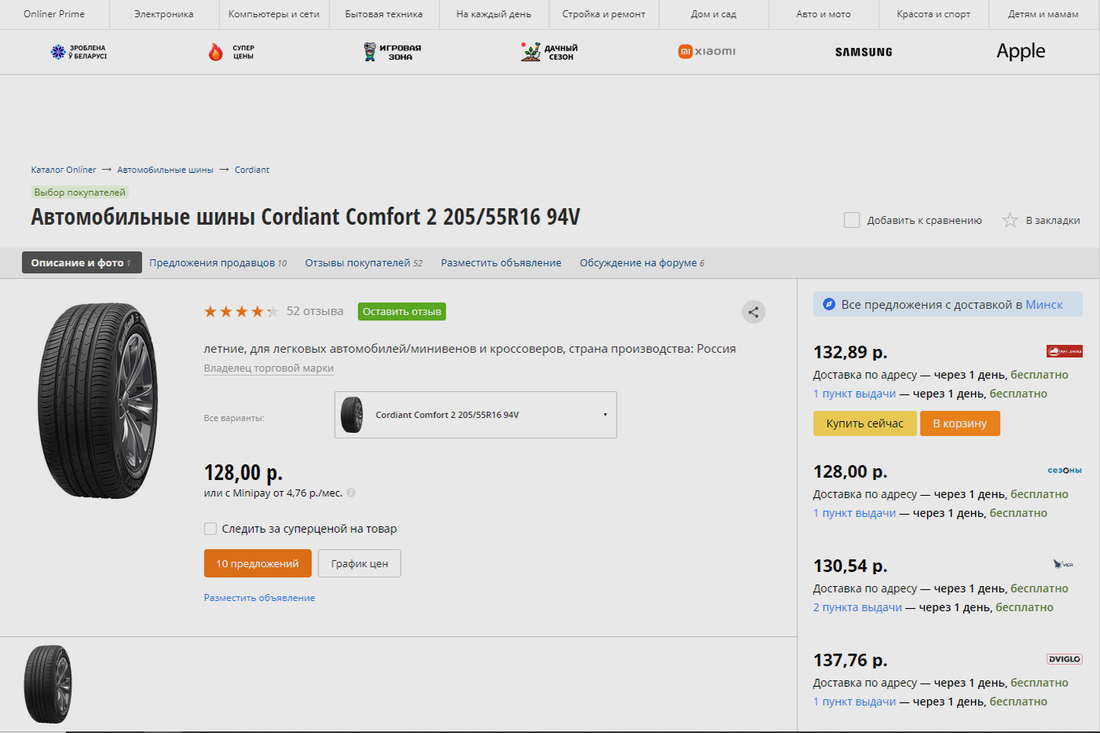Open the График цен button

click(x=359, y=563)
